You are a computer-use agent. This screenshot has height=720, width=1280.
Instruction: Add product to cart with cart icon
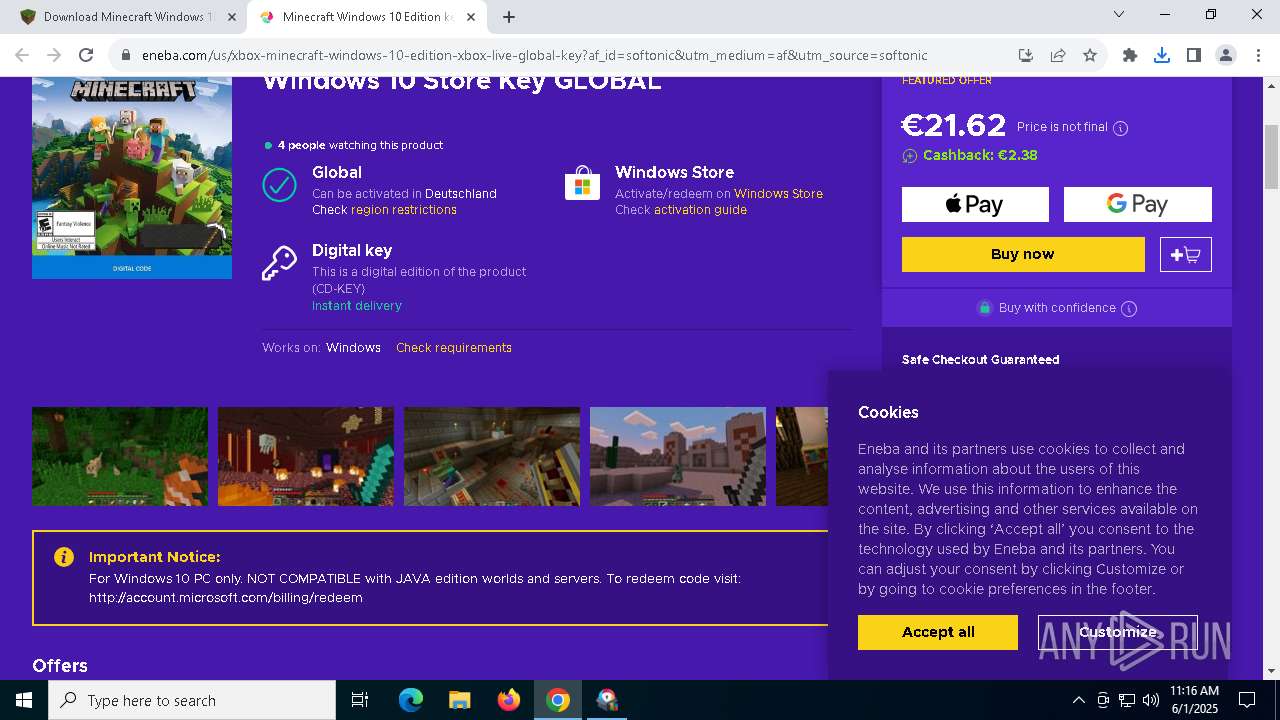(1186, 254)
